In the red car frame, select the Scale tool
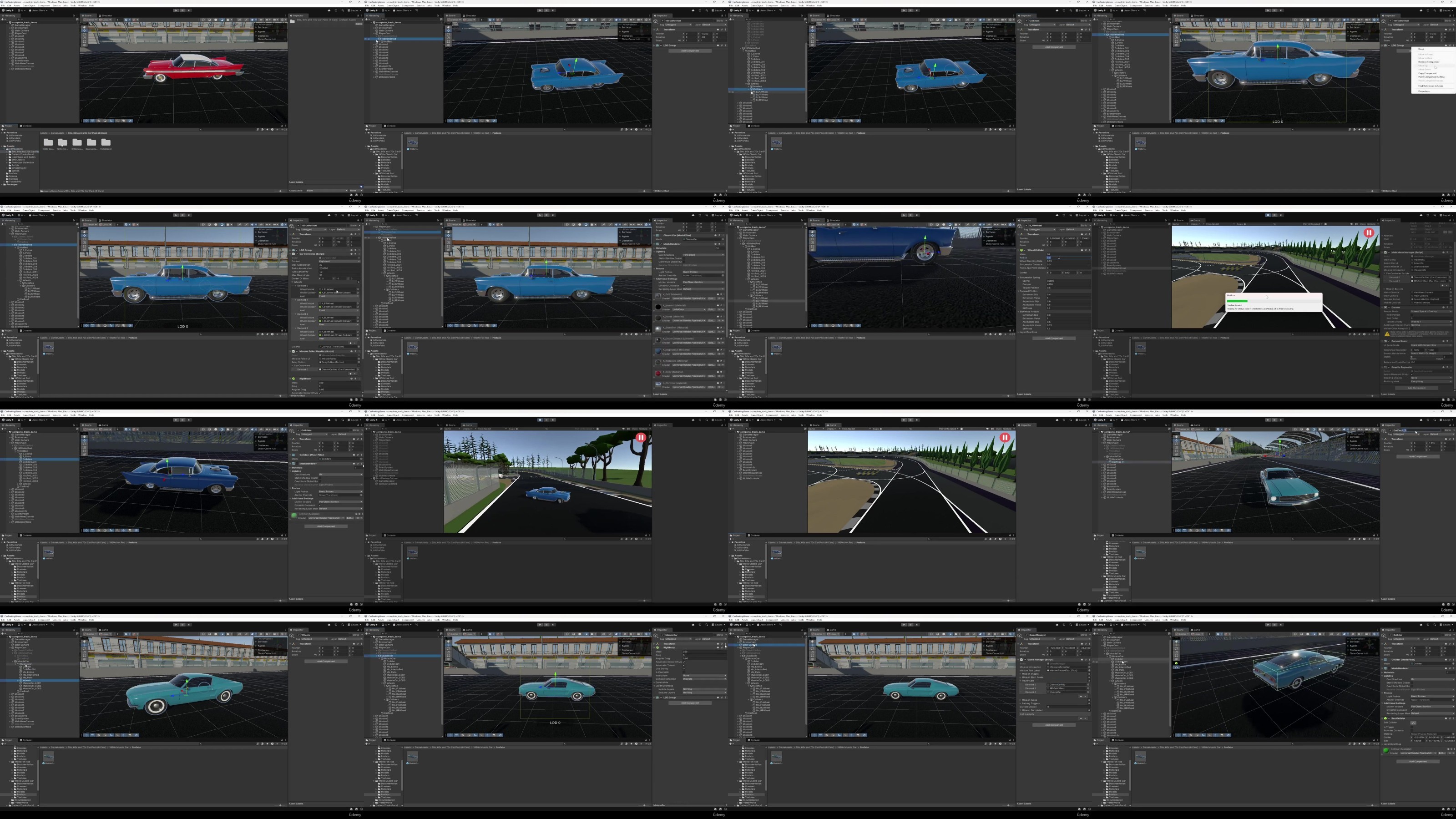Viewport: 1456px width, 819px height. coord(84,38)
